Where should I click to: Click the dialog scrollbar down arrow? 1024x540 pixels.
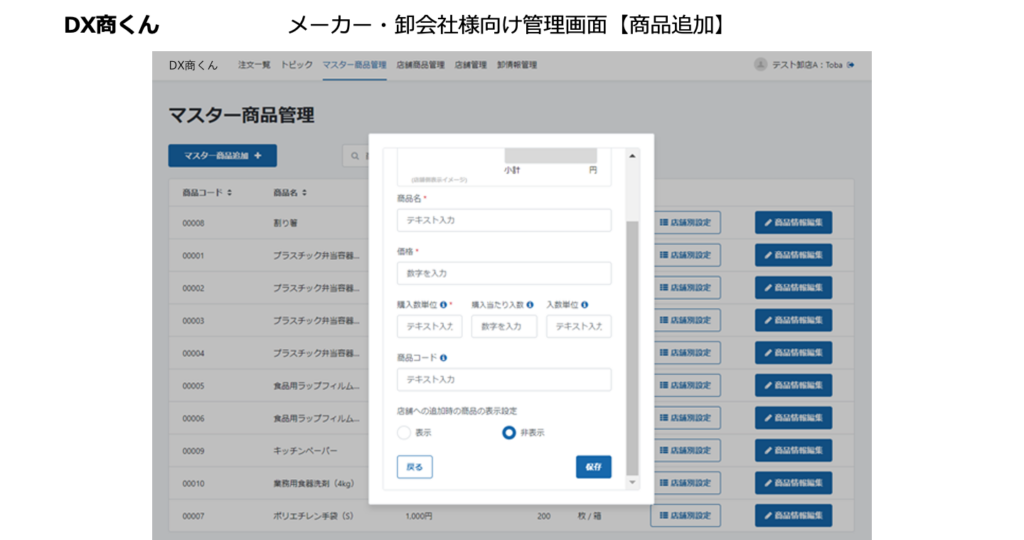[632, 481]
